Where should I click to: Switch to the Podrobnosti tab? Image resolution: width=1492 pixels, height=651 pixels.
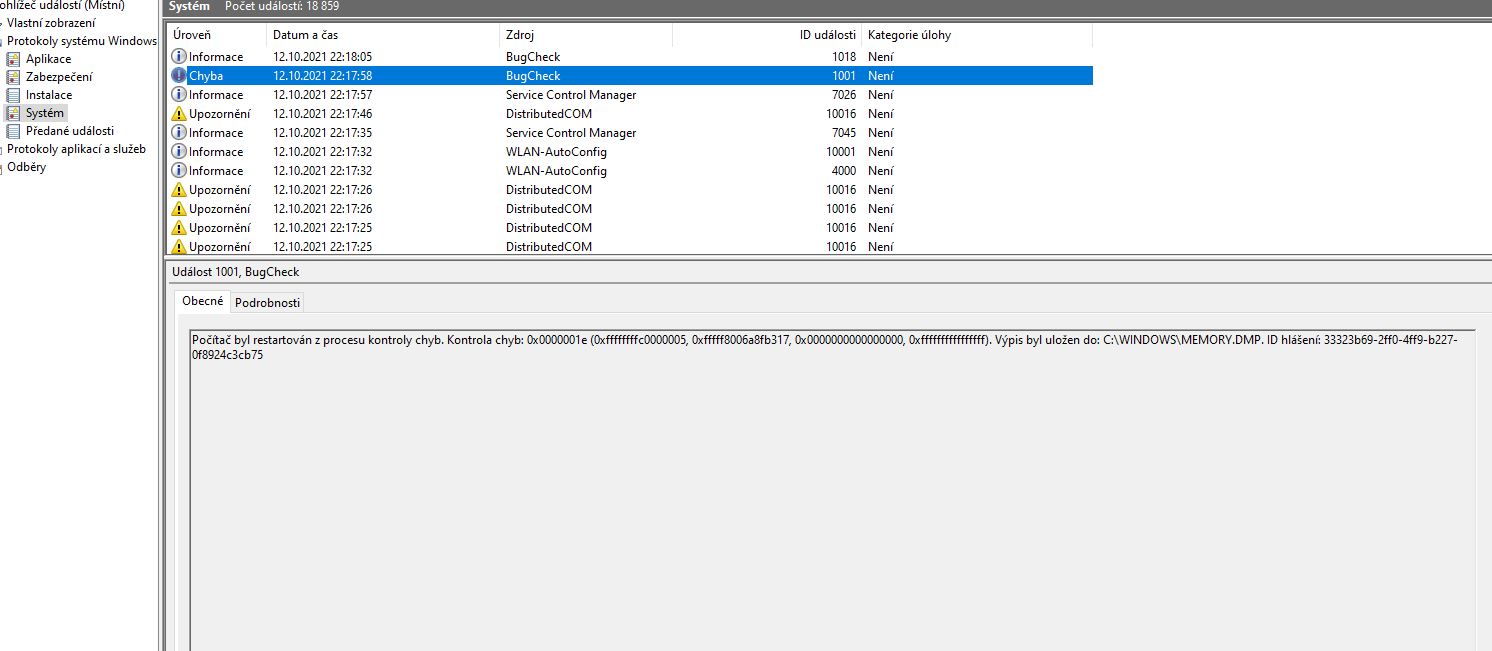267,302
